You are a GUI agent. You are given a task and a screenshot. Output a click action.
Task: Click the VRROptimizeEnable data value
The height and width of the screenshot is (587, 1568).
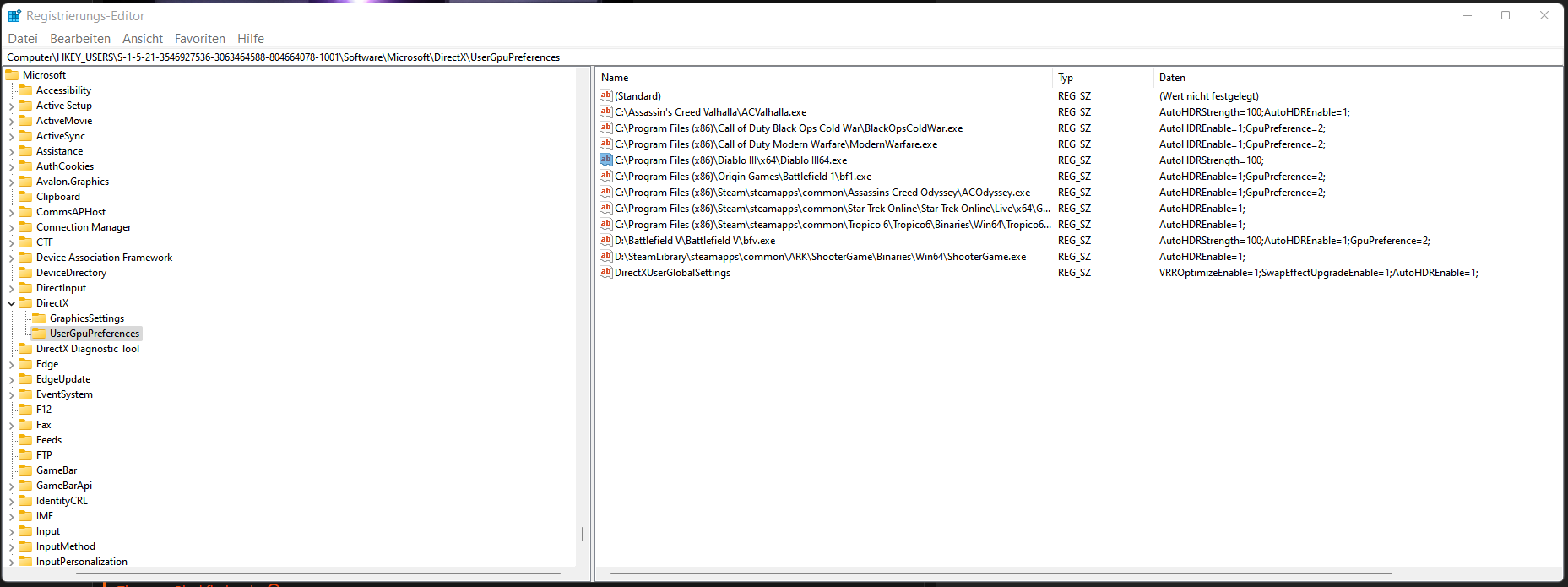click(1318, 273)
